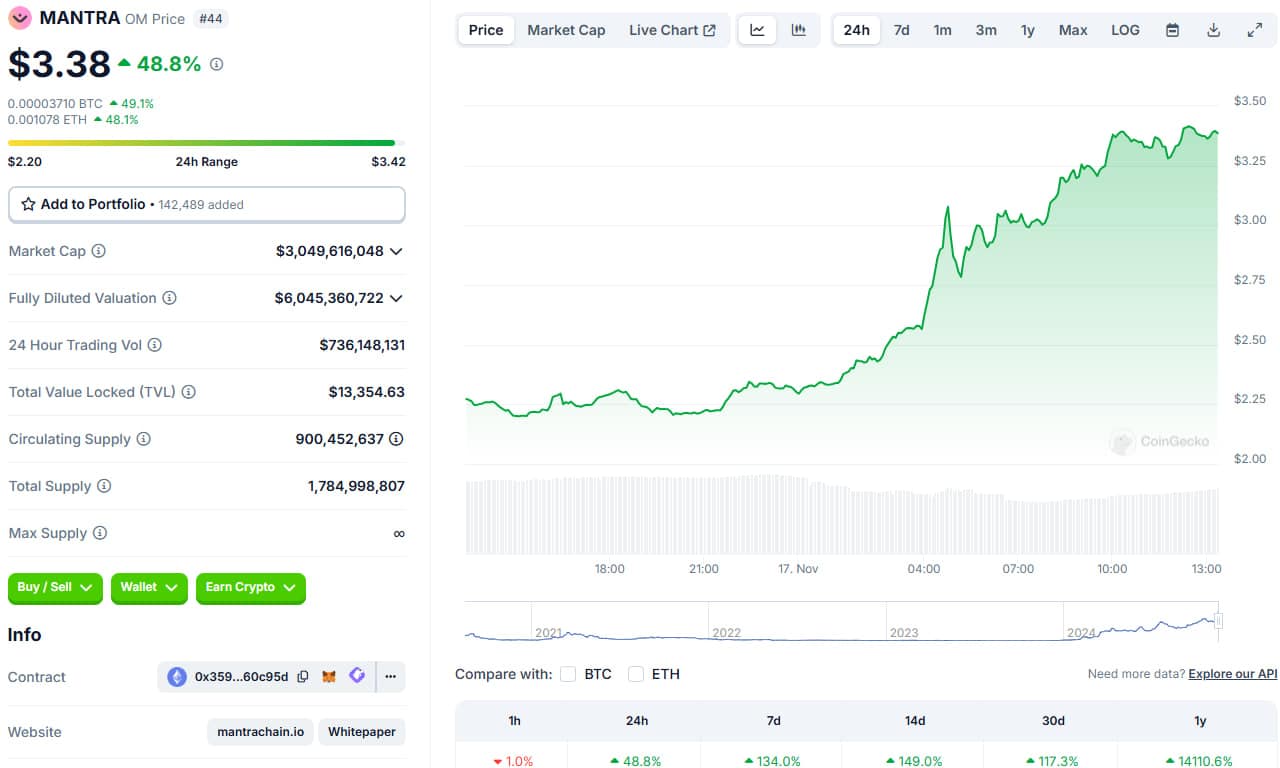Expand the chart to fullscreen
The width and height of the screenshot is (1280, 768).
click(1255, 30)
